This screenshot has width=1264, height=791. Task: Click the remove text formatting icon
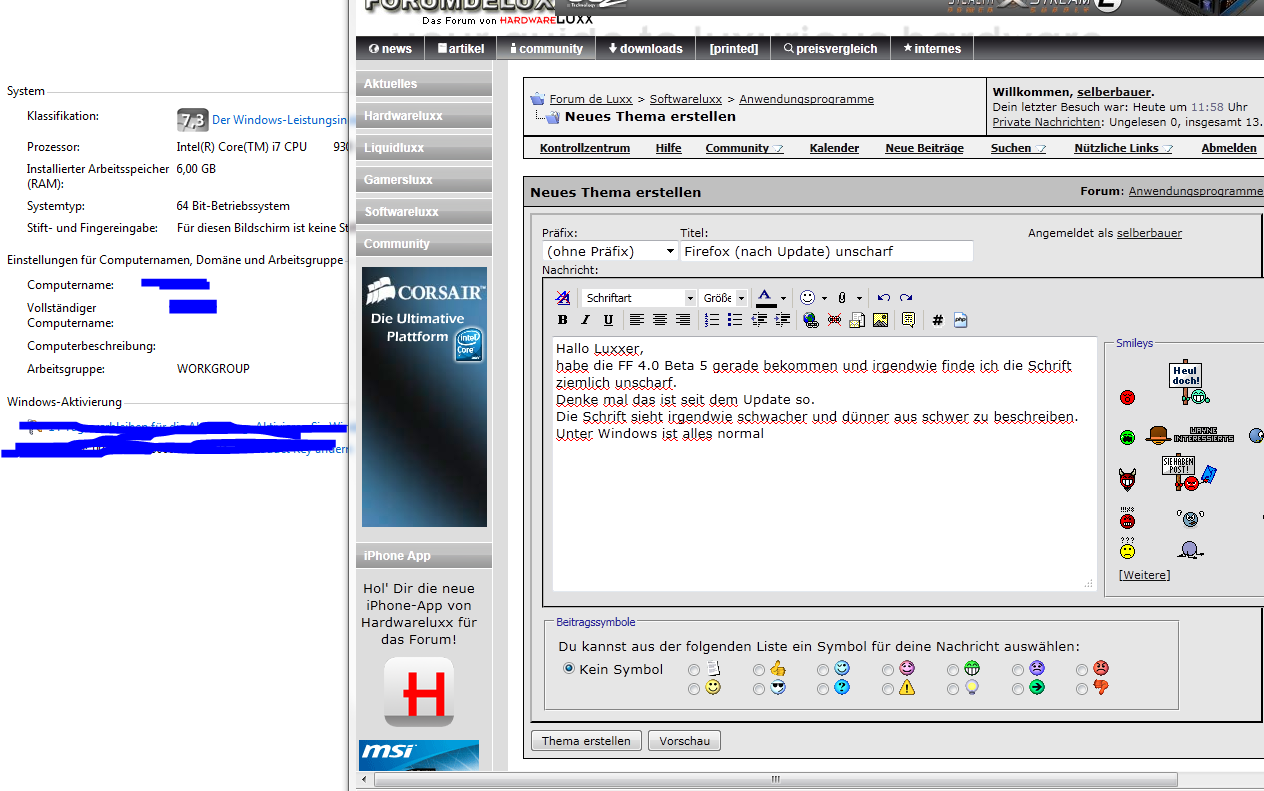(x=563, y=298)
